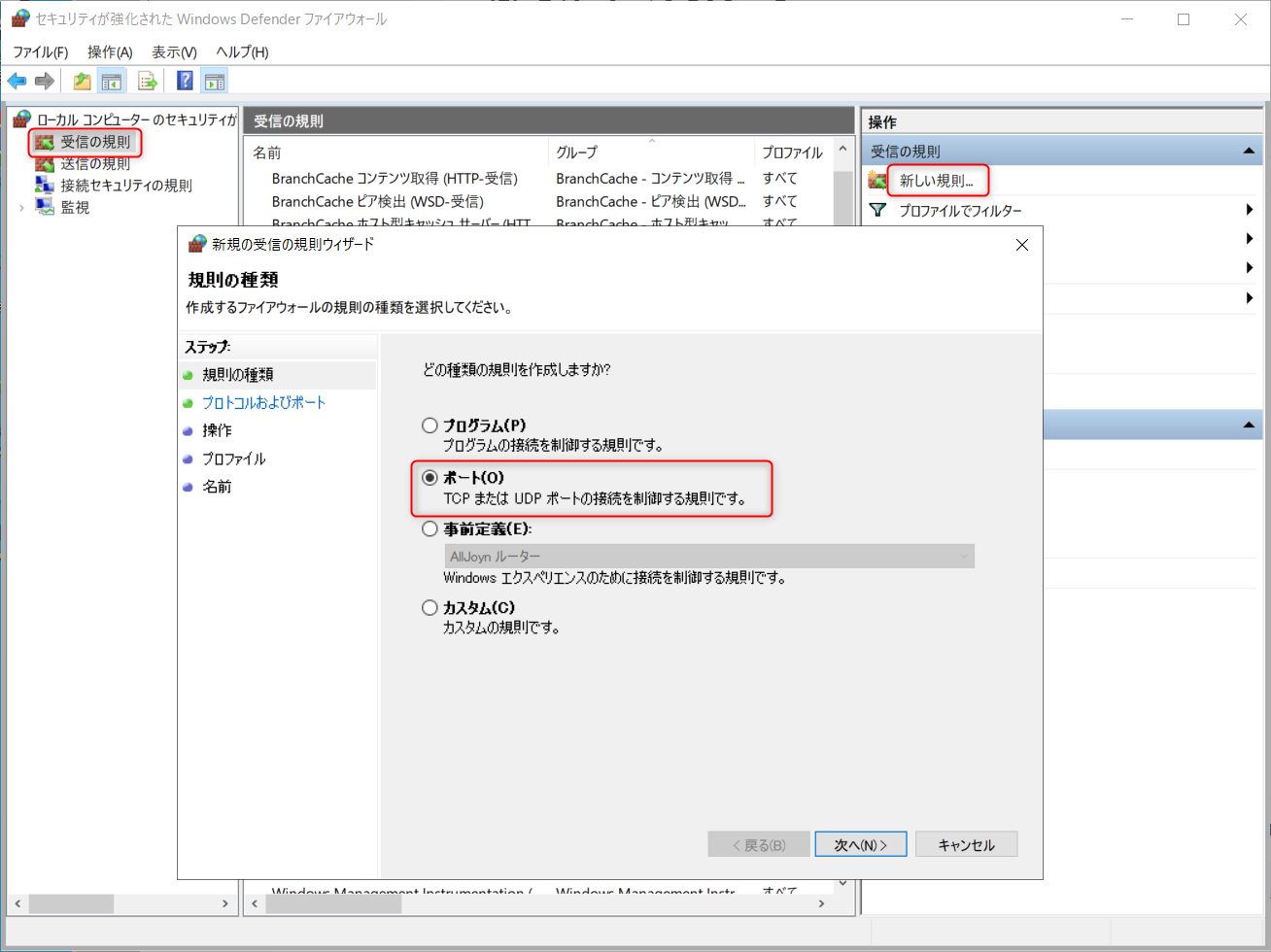Select the 事前定義(E) radio button

click(429, 529)
